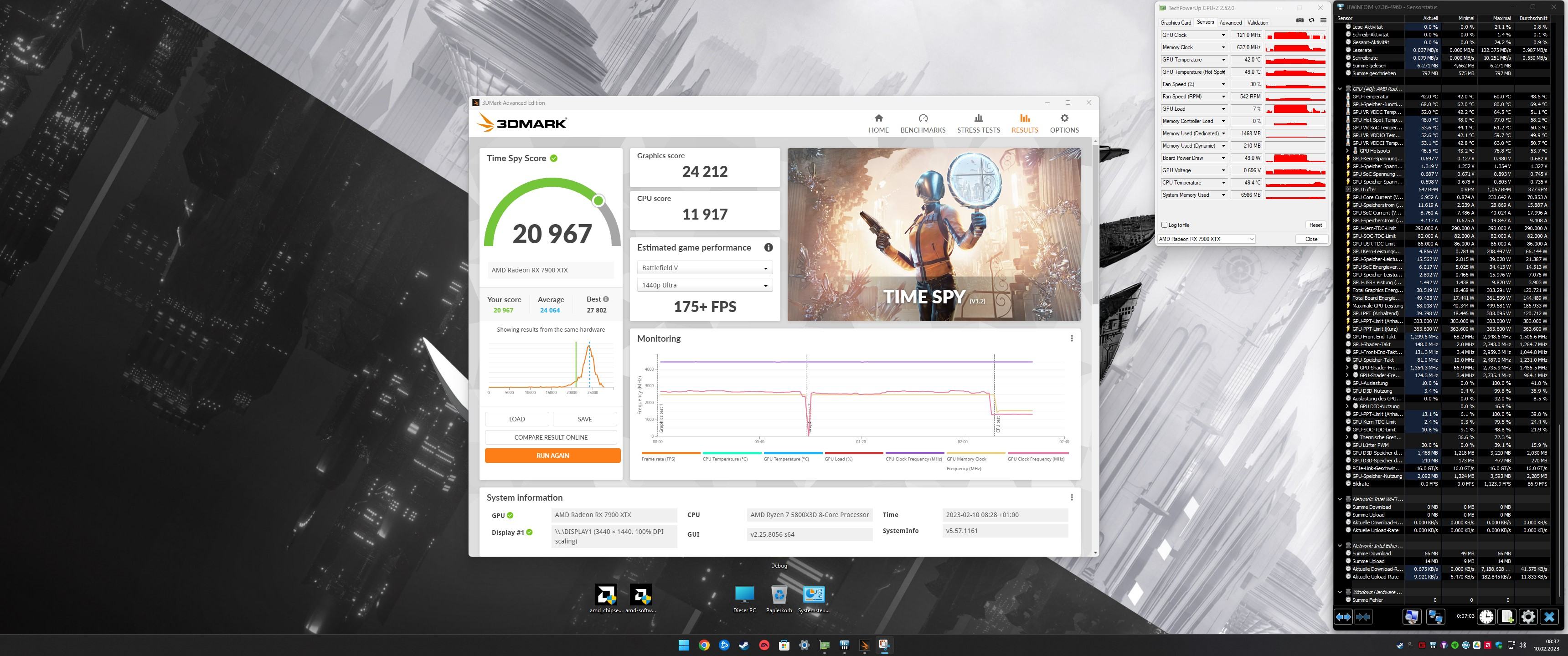This screenshot has width=1568, height=656.
Task: Open the 3DMark Stress Tests tab
Action: coord(978,123)
